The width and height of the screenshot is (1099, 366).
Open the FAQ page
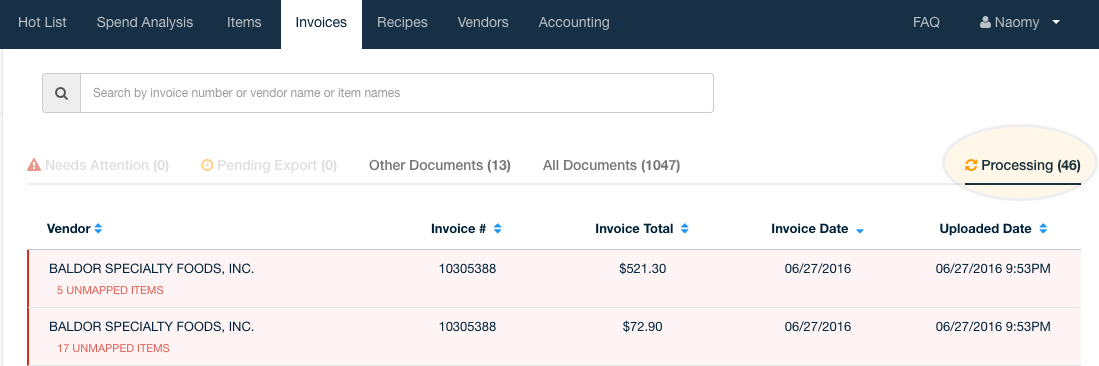tap(926, 22)
